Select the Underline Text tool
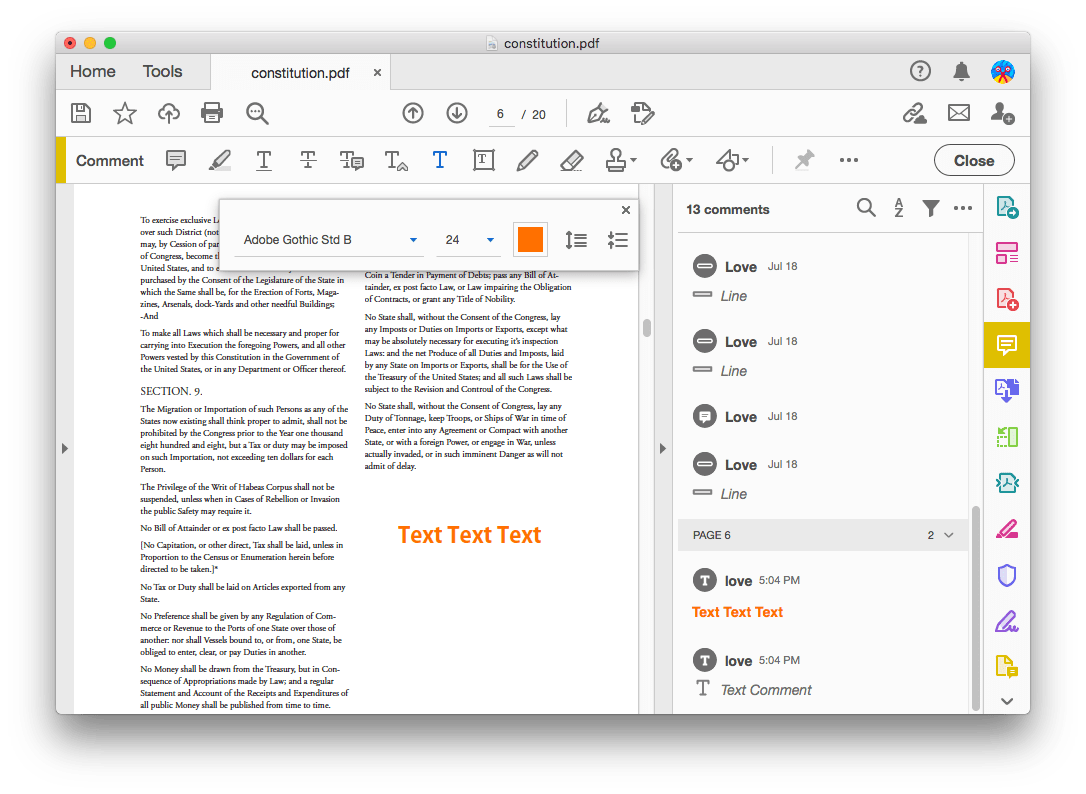The image size is (1086, 794). [x=263, y=160]
